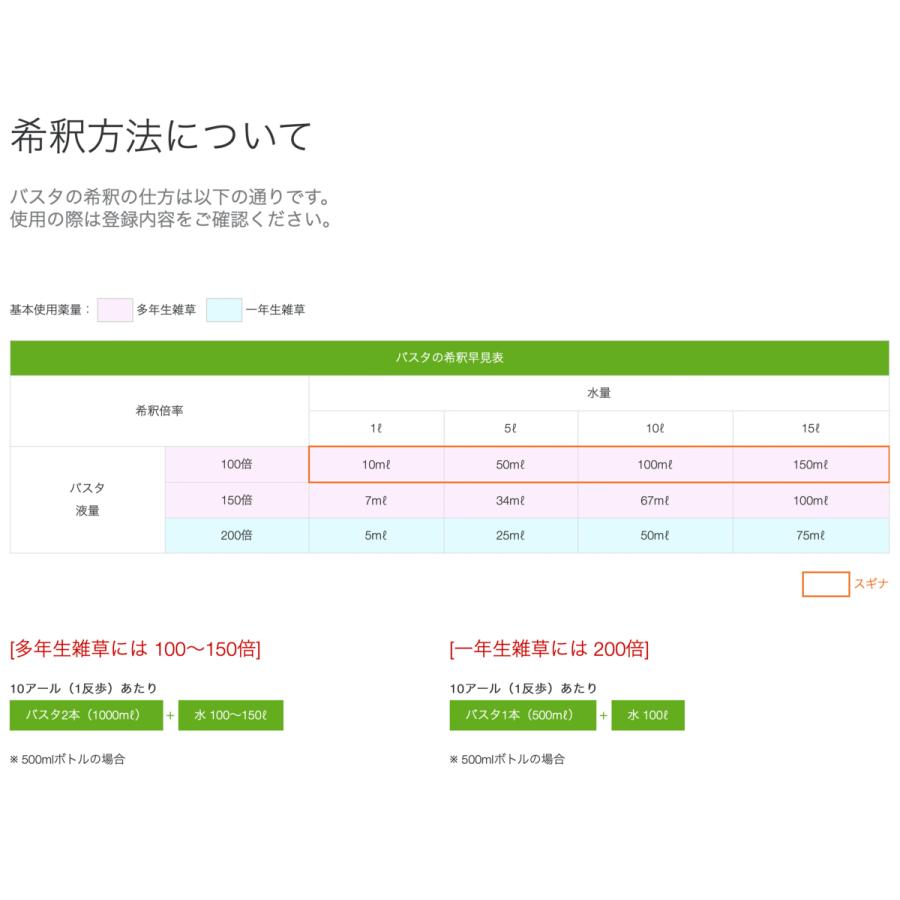Select the 15ℓ water column header
The height and width of the screenshot is (900, 900).
tap(813, 427)
